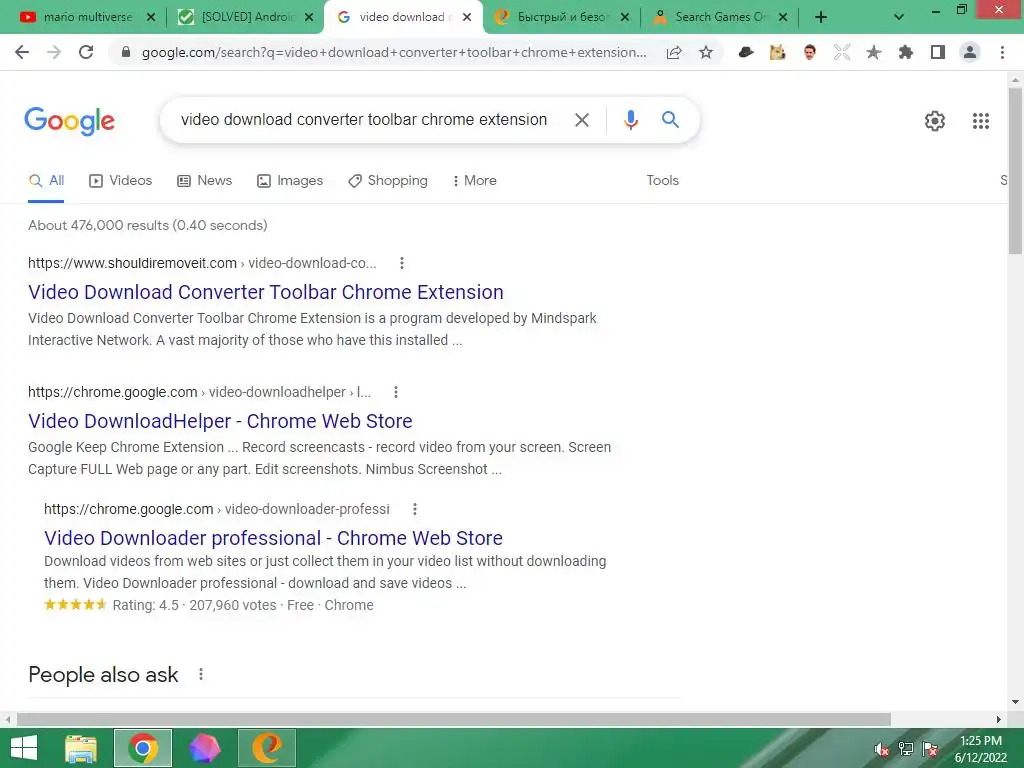Open Video Download Converter Toolbar Chrome Extension link

(x=266, y=292)
